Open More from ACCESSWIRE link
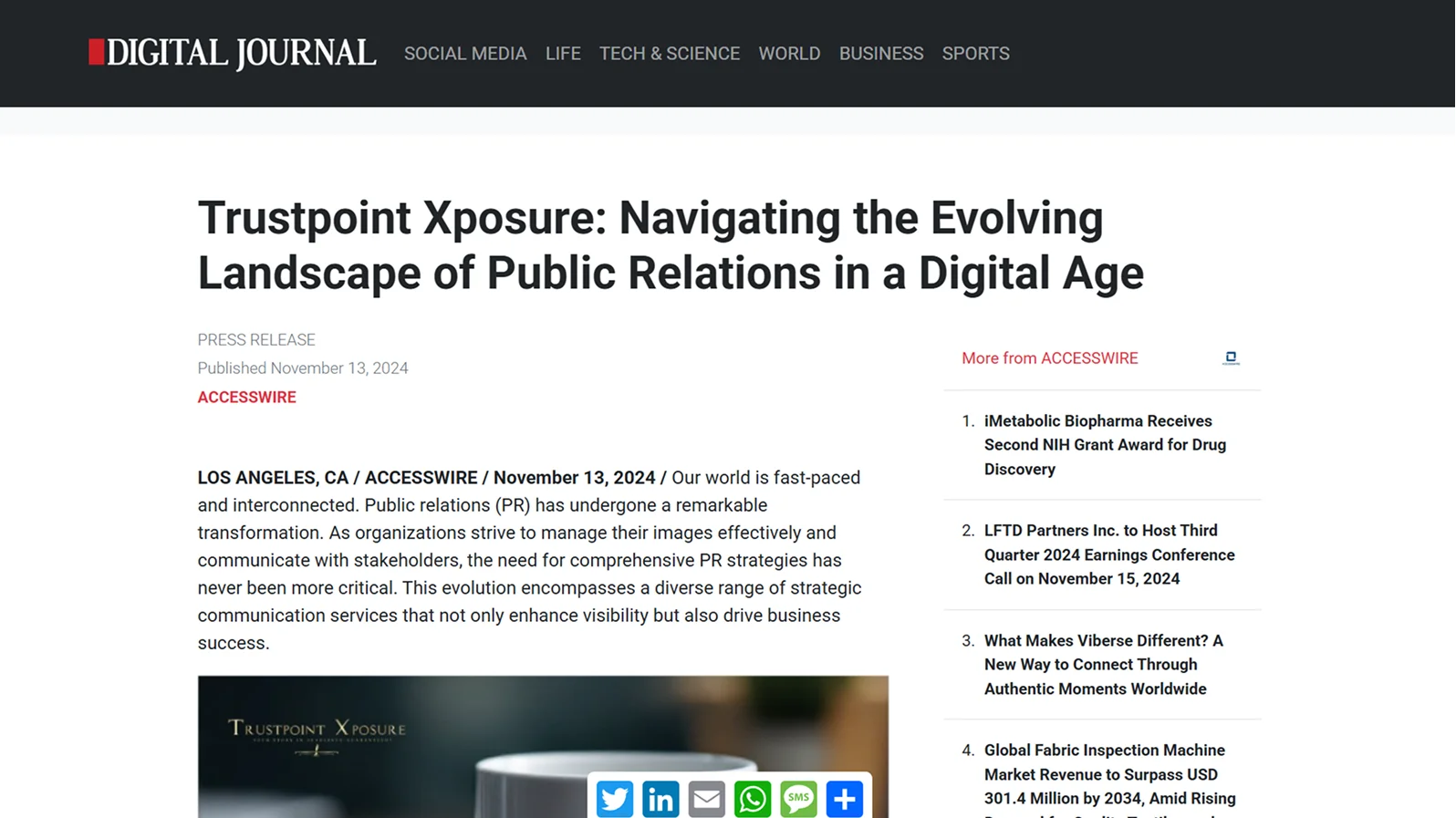 pyautogui.click(x=1050, y=358)
